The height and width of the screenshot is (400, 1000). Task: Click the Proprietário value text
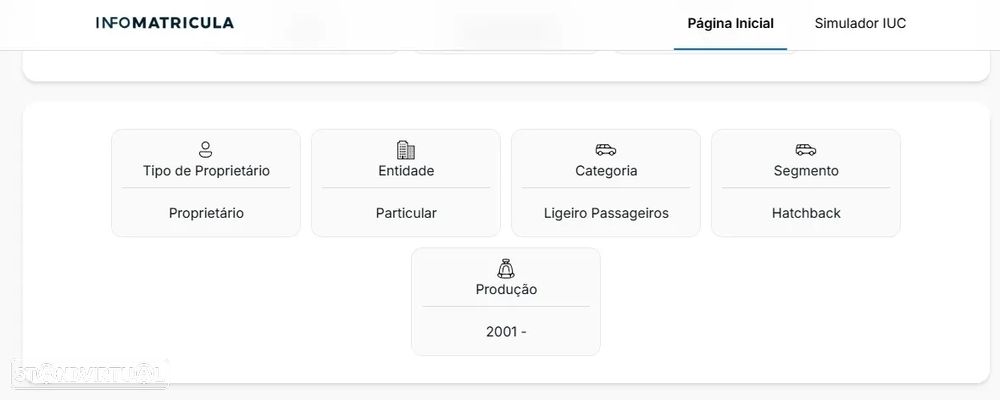click(206, 213)
